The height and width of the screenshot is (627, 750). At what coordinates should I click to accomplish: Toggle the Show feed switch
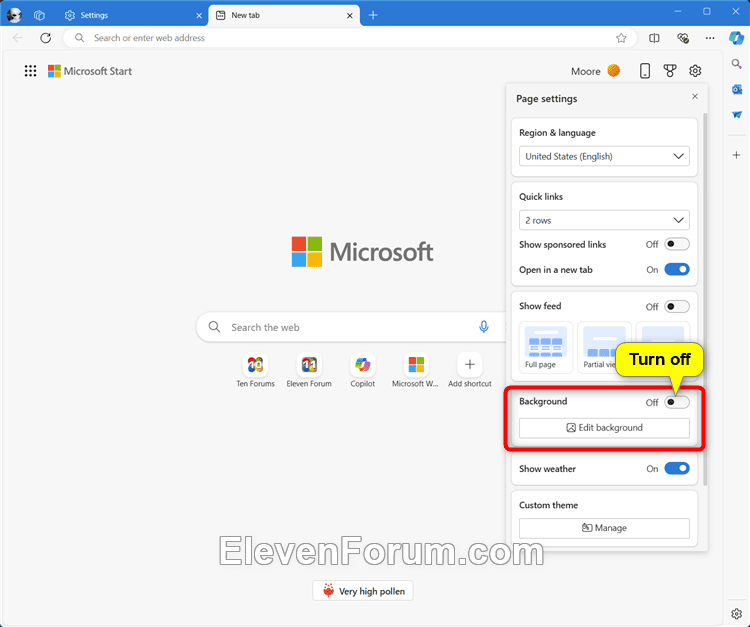pyautogui.click(x=677, y=307)
